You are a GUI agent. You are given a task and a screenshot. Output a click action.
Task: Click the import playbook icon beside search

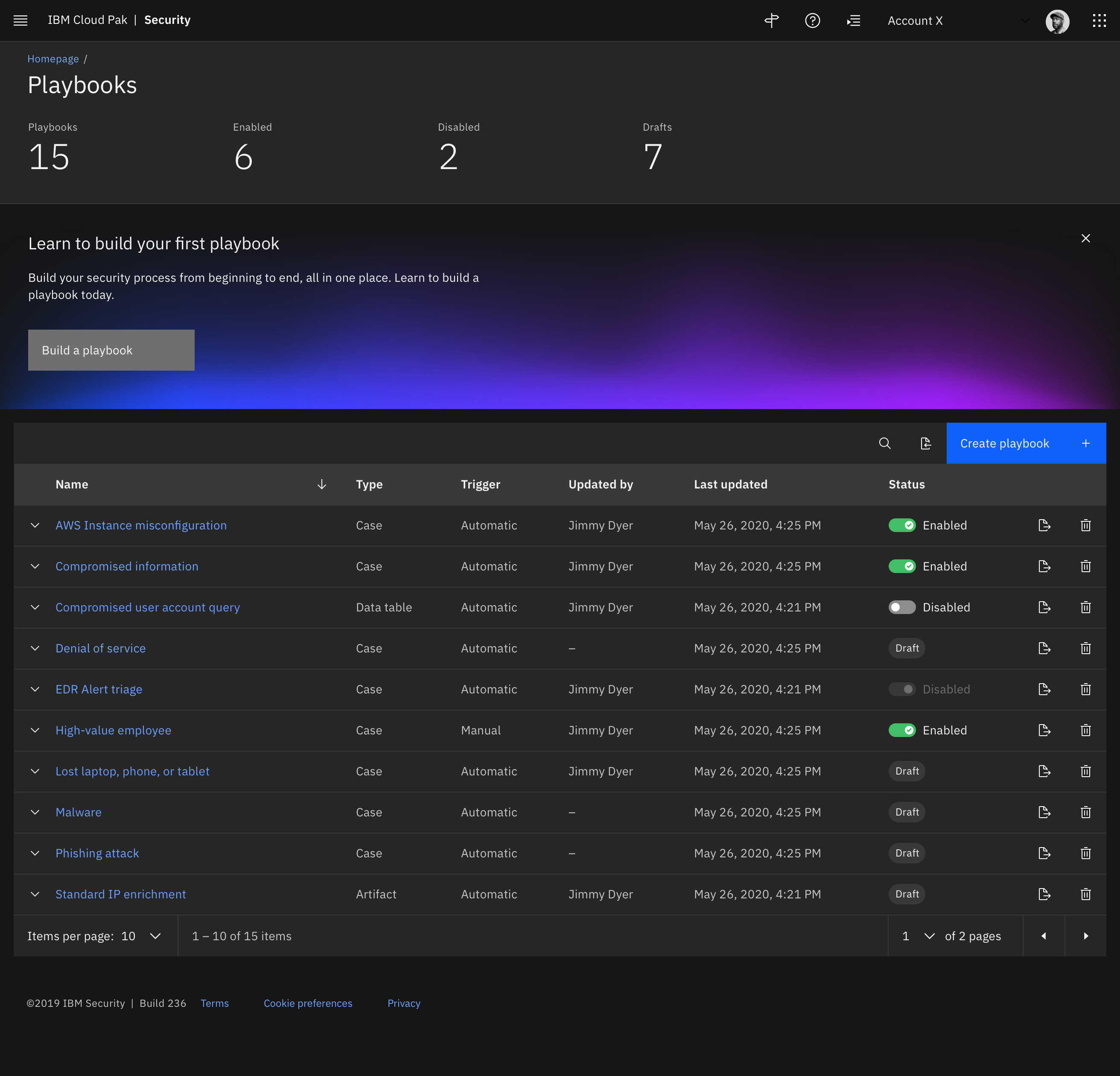[x=926, y=443]
